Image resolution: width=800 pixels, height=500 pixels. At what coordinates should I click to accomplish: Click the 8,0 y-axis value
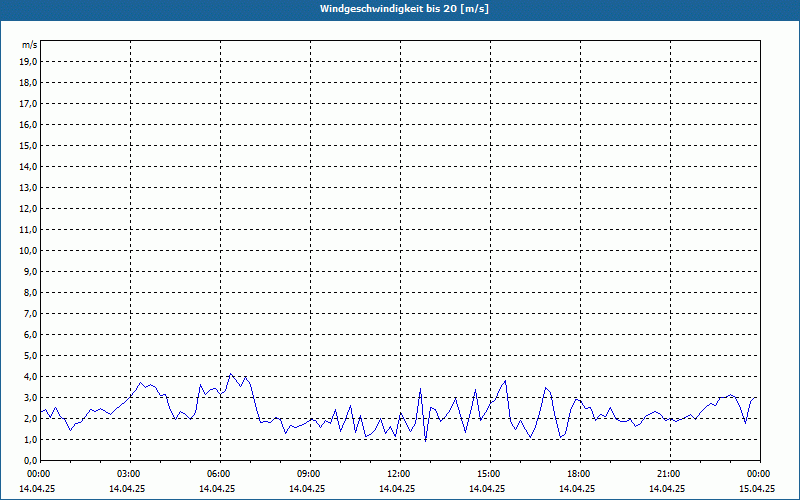pyautogui.click(x=30, y=292)
